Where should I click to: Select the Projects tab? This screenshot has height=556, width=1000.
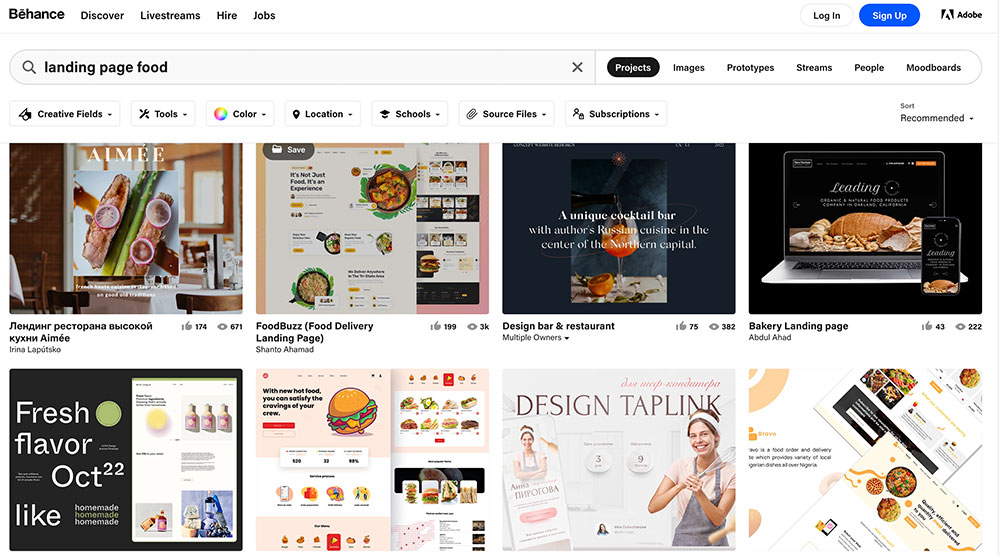(x=633, y=68)
